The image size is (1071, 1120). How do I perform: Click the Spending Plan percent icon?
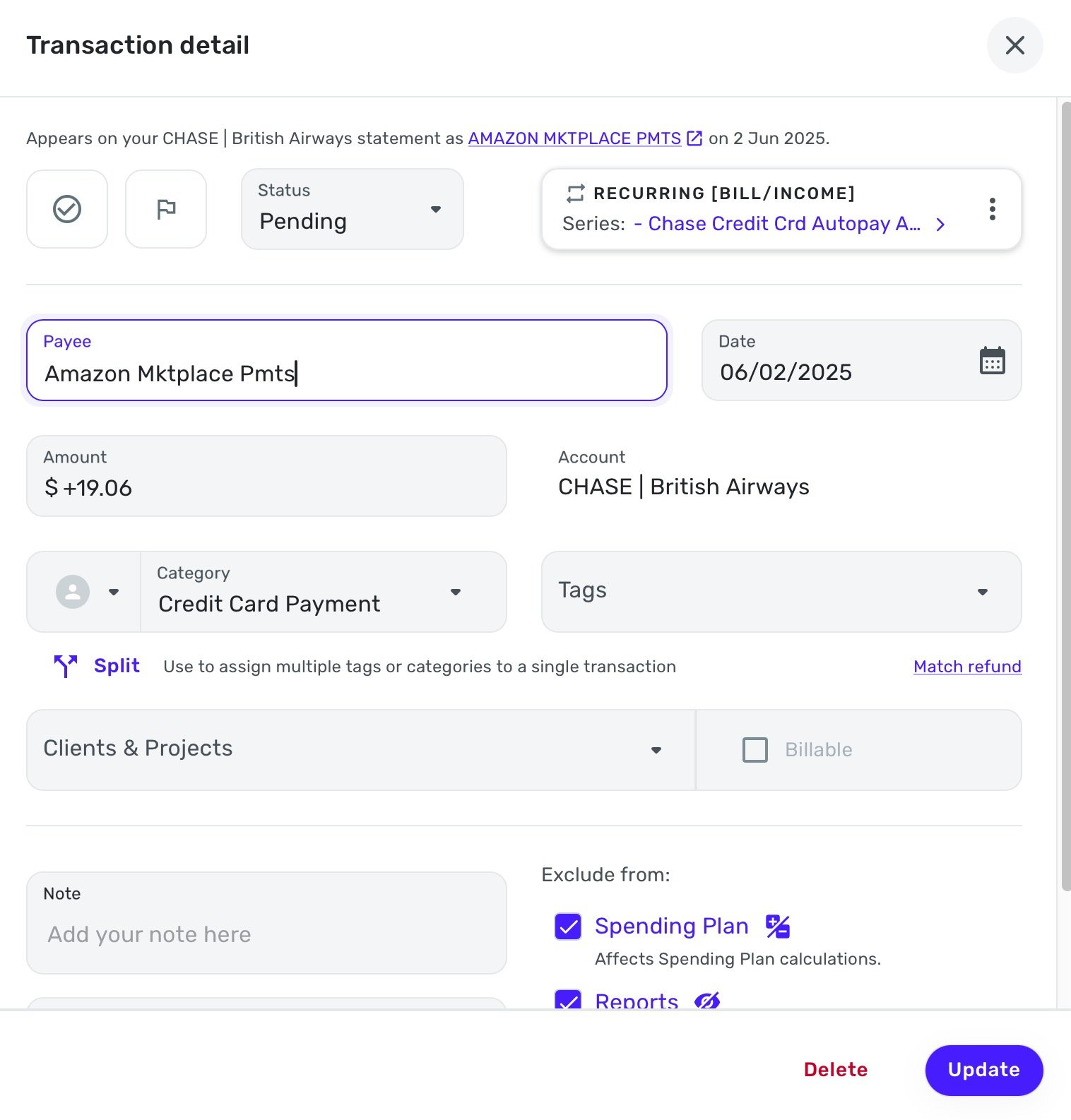[x=778, y=926]
